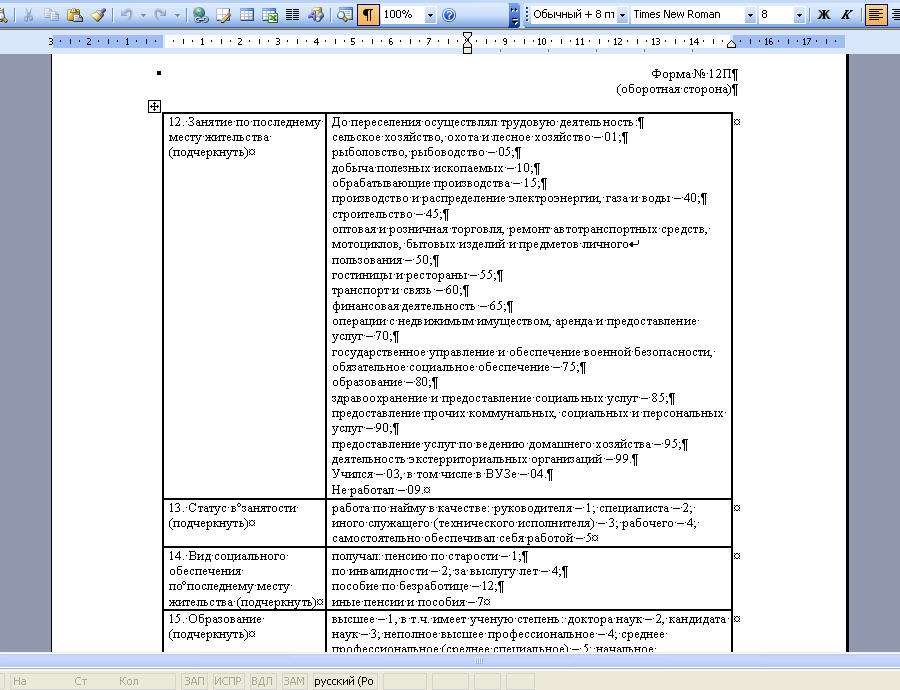900x690 pixels.
Task: Click line 'финансовая деятельность – 65;'
Action: pyautogui.click(x=418, y=306)
